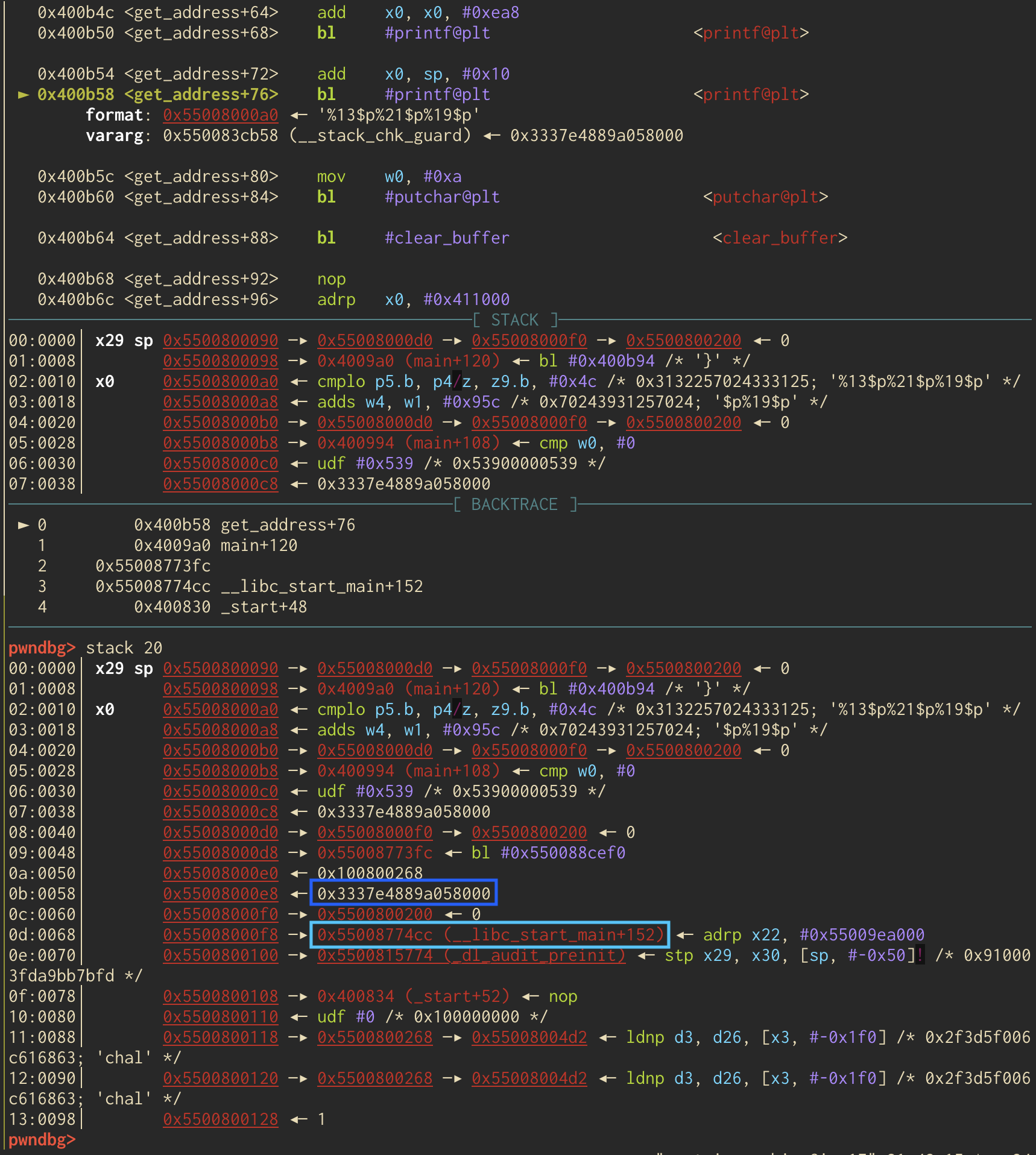
Task: Click the blue-boxed canary value 0x3337e4889a058000
Action: coord(403,893)
